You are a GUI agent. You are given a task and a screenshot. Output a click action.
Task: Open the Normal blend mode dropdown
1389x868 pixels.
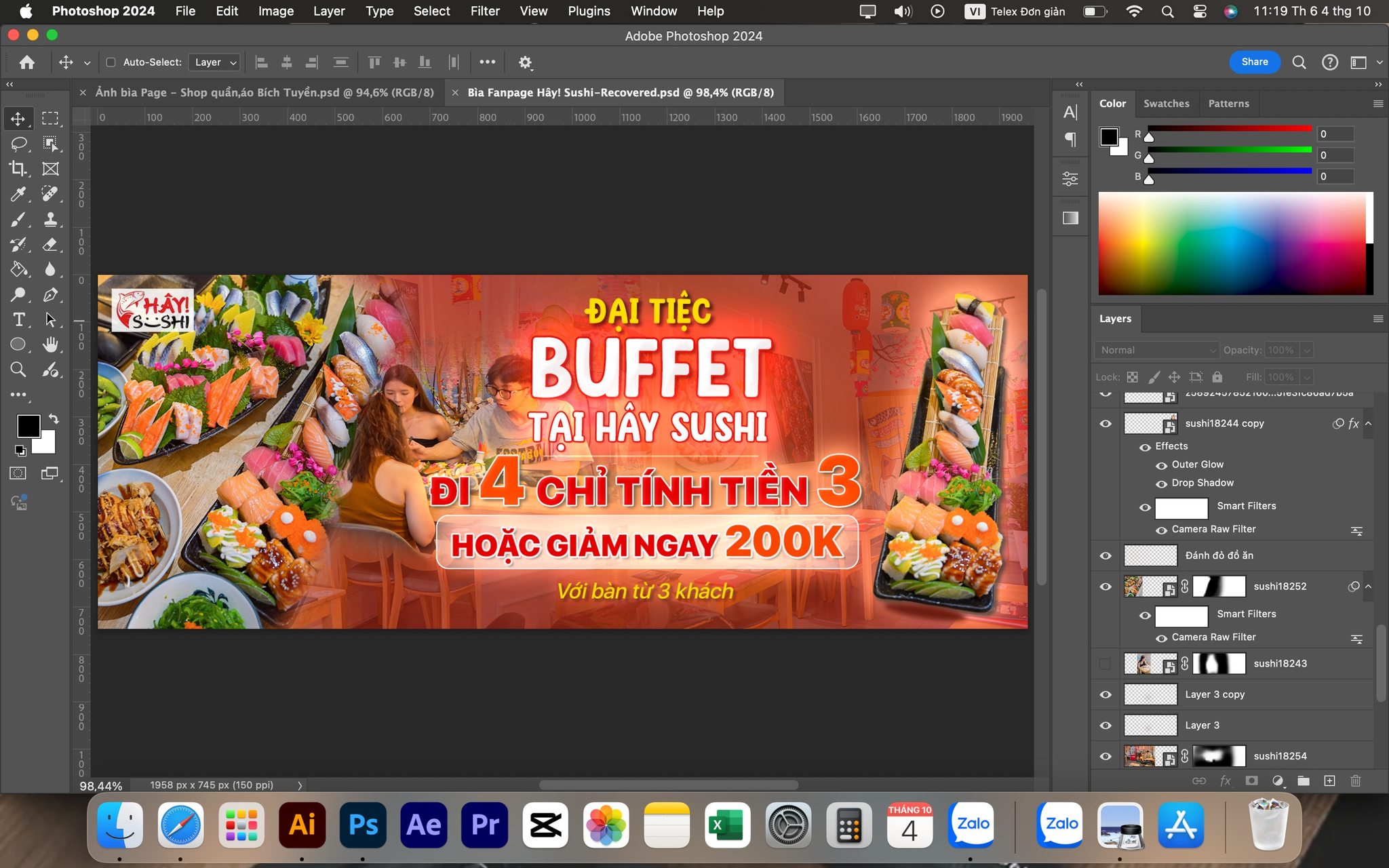tap(1156, 350)
